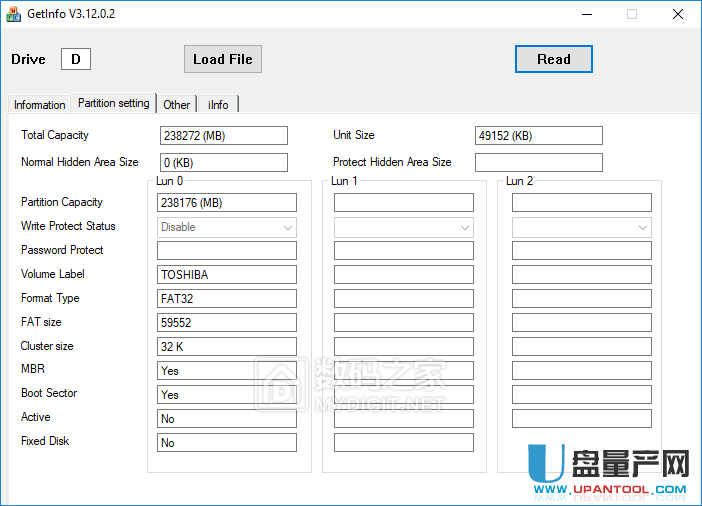Click the Lun 0 Volume Label field
This screenshot has width=702, height=506.
227,275
